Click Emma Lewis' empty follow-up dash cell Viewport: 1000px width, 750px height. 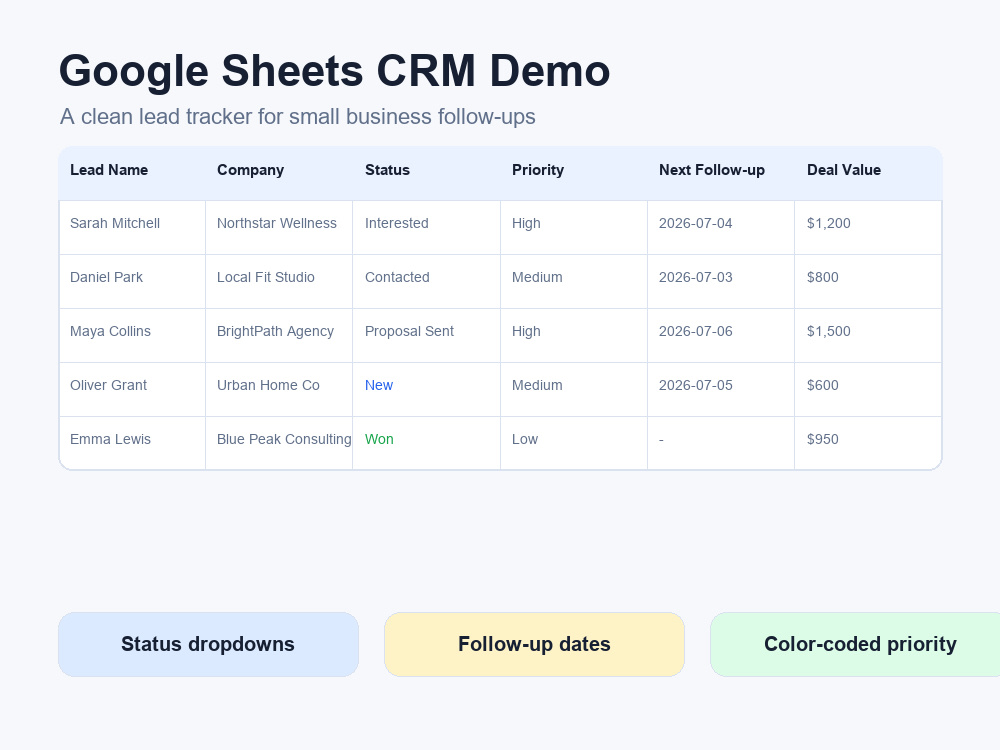click(x=721, y=443)
